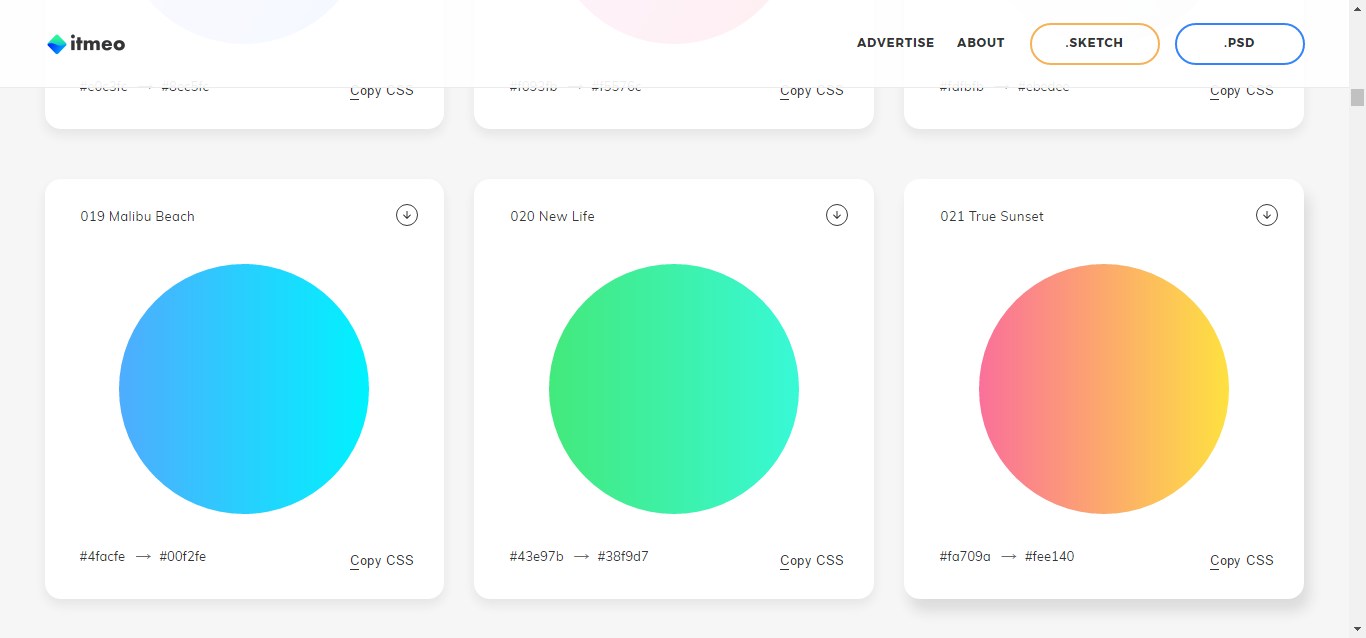Select the blue Malibu Beach gradient circle
The width and height of the screenshot is (1366, 638).
(244, 389)
